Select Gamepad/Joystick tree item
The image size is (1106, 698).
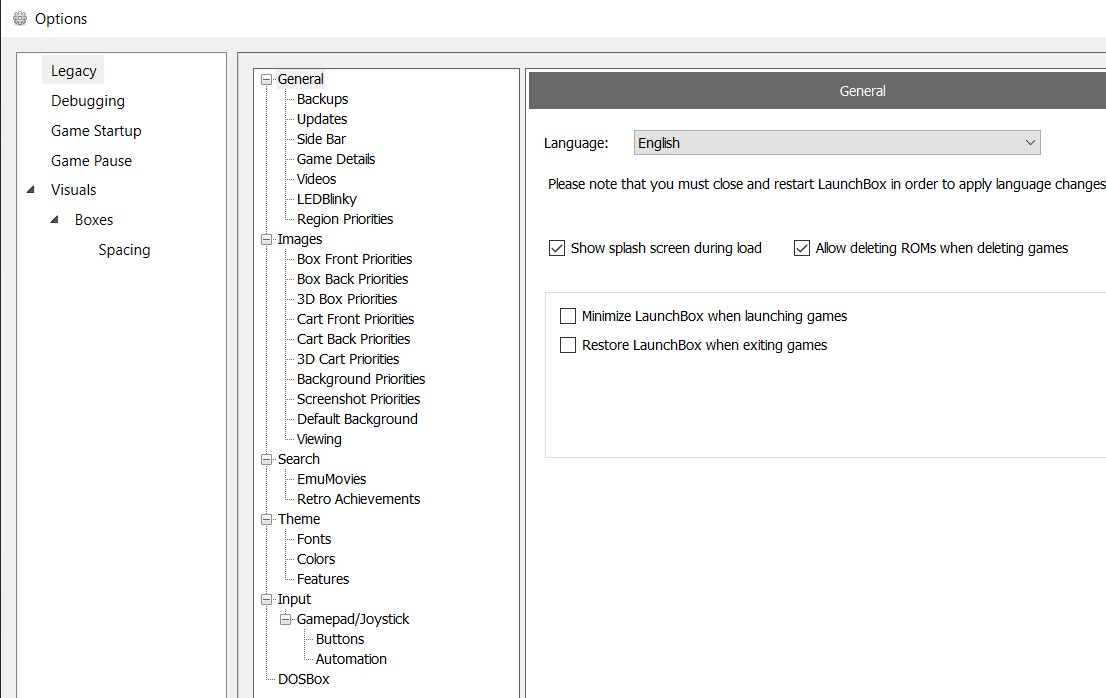point(353,618)
